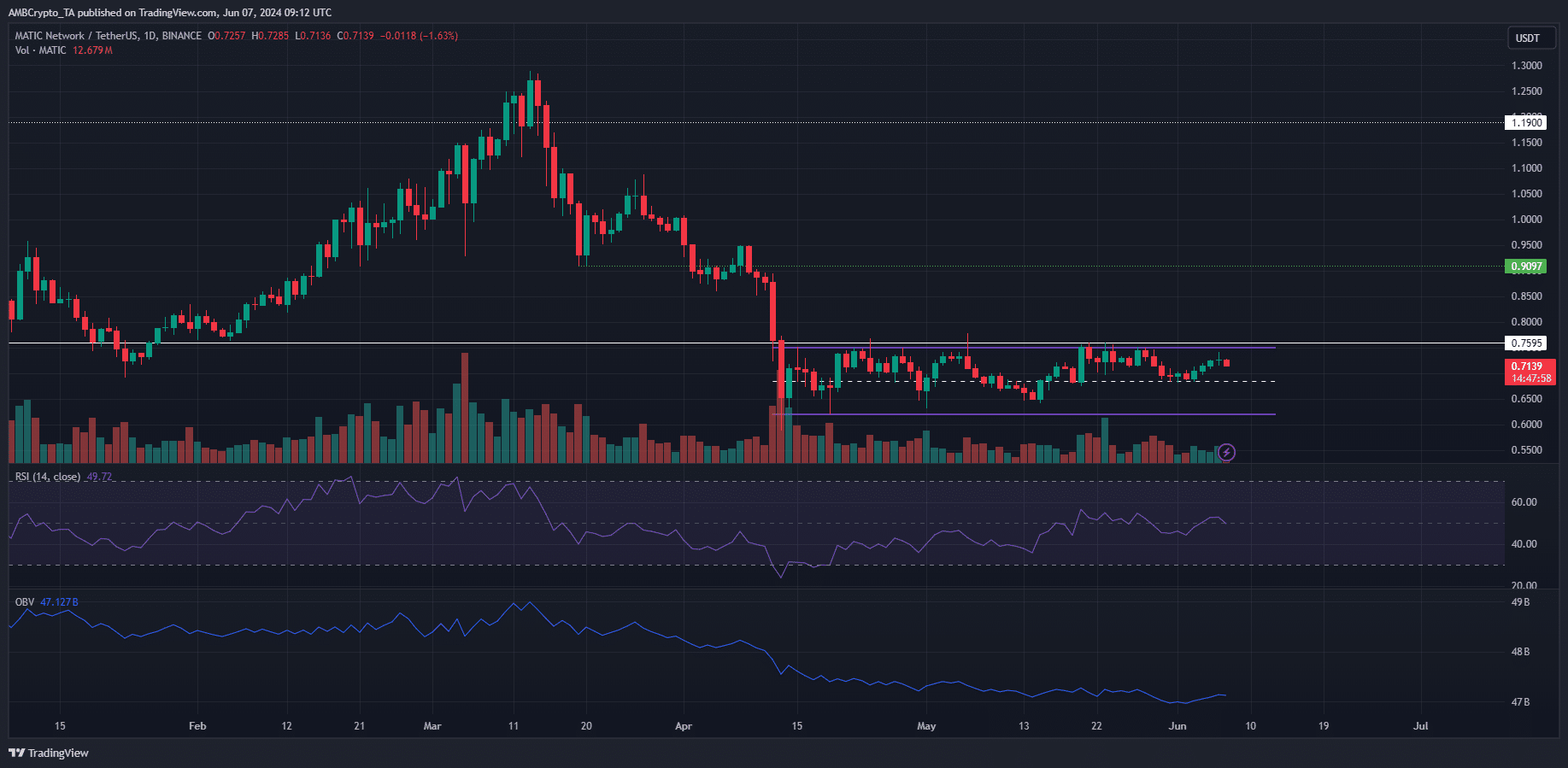Click the purple lightning replay icon
The image size is (1568, 768).
point(1226,452)
